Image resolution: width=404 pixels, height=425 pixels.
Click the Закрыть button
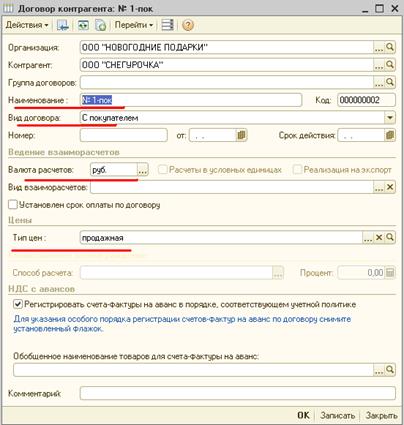click(381, 415)
